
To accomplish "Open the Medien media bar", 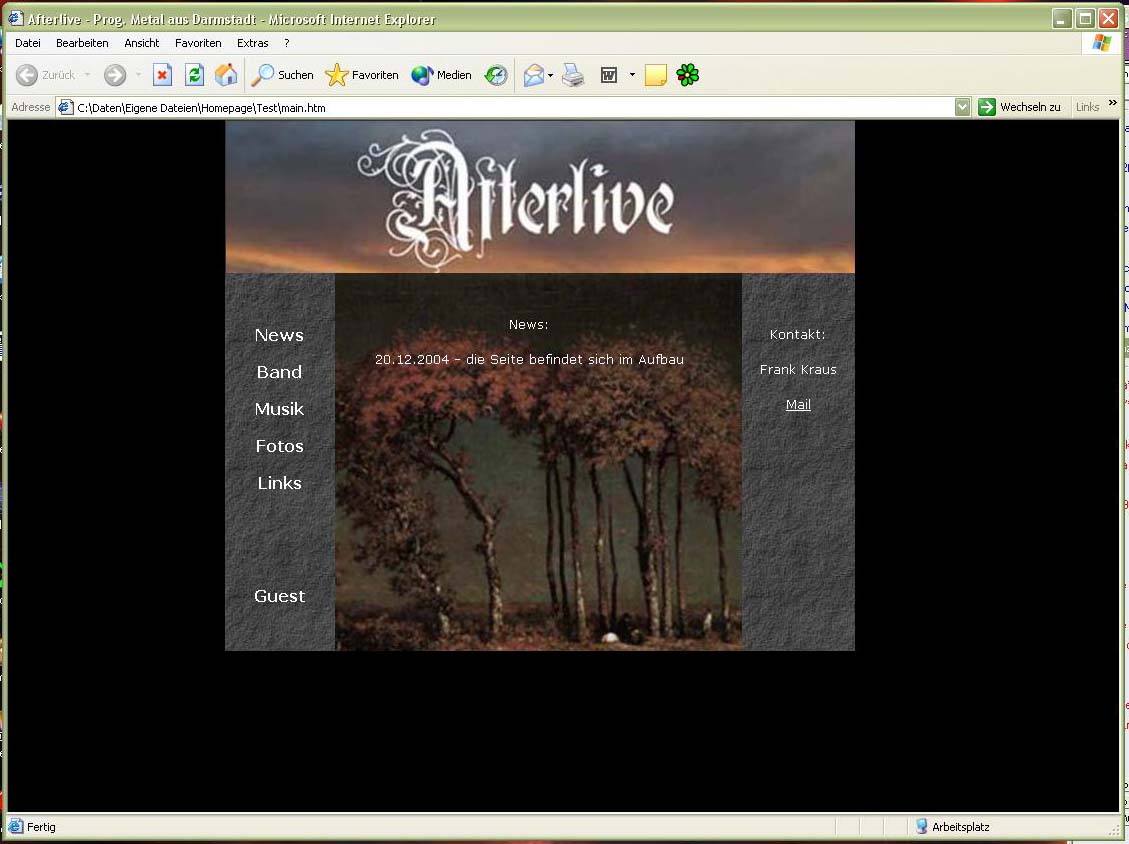I will (x=441, y=75).
